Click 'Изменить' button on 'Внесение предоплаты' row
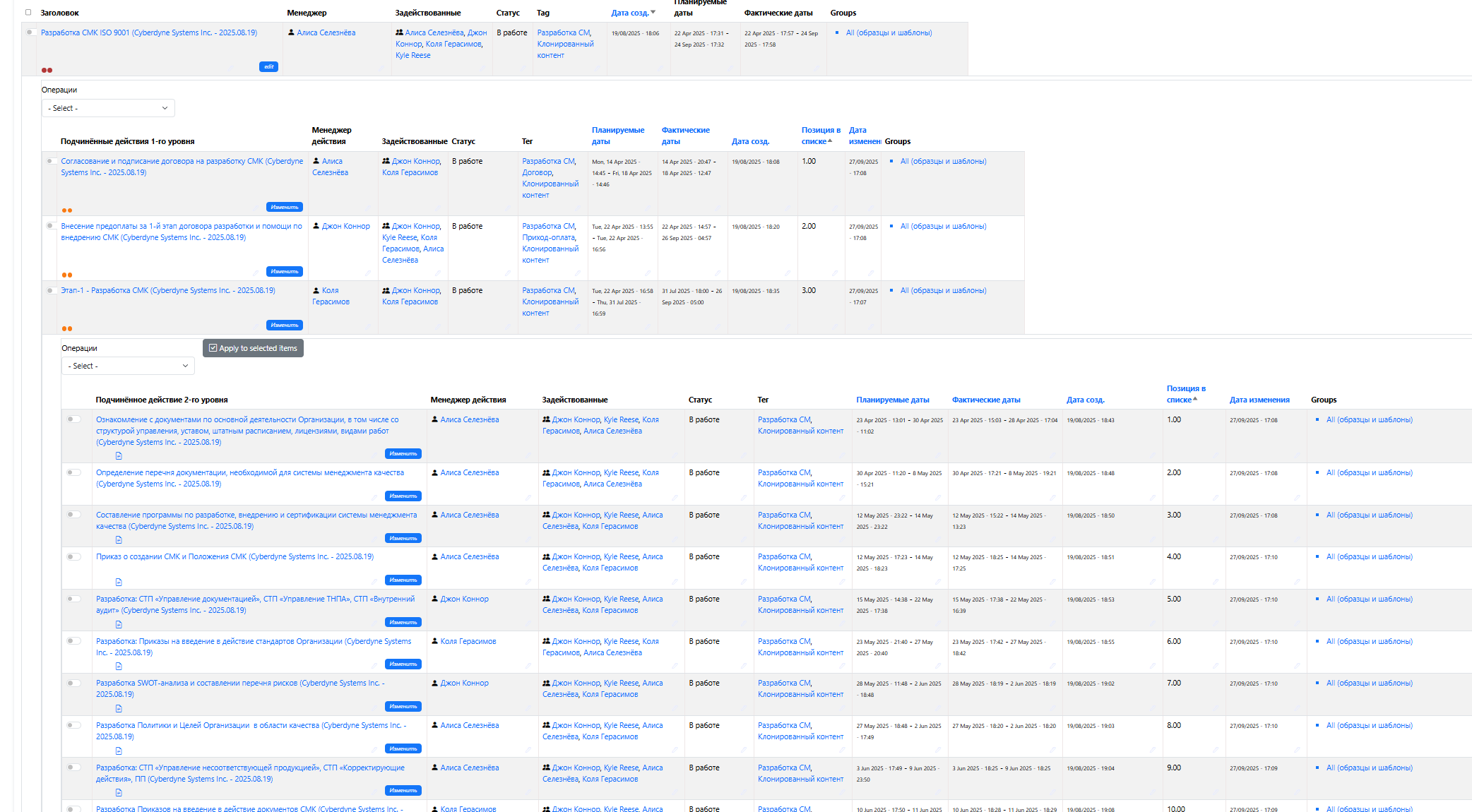Viewport: 1472px width, 812px height. pyautogui.click(x=285, y=271)
